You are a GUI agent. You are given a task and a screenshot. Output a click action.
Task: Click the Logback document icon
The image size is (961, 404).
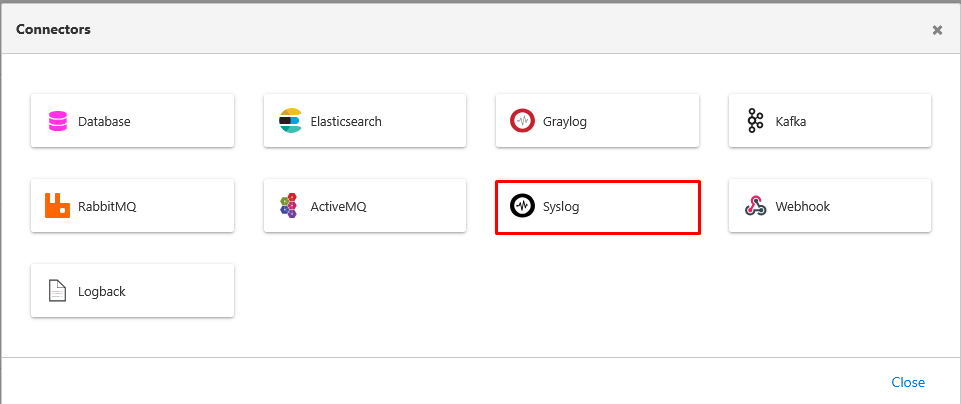click(58, 292)
